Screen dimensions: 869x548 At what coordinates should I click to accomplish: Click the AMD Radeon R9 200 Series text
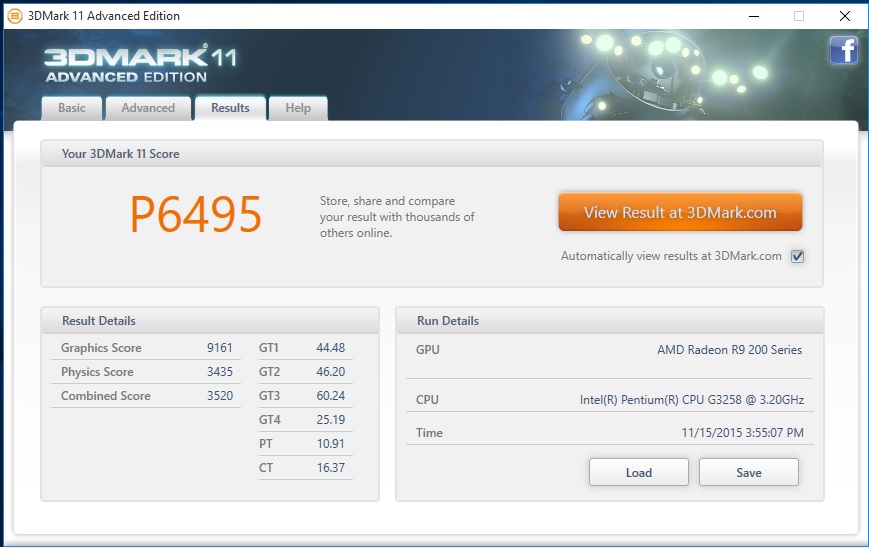pos(729,350)
